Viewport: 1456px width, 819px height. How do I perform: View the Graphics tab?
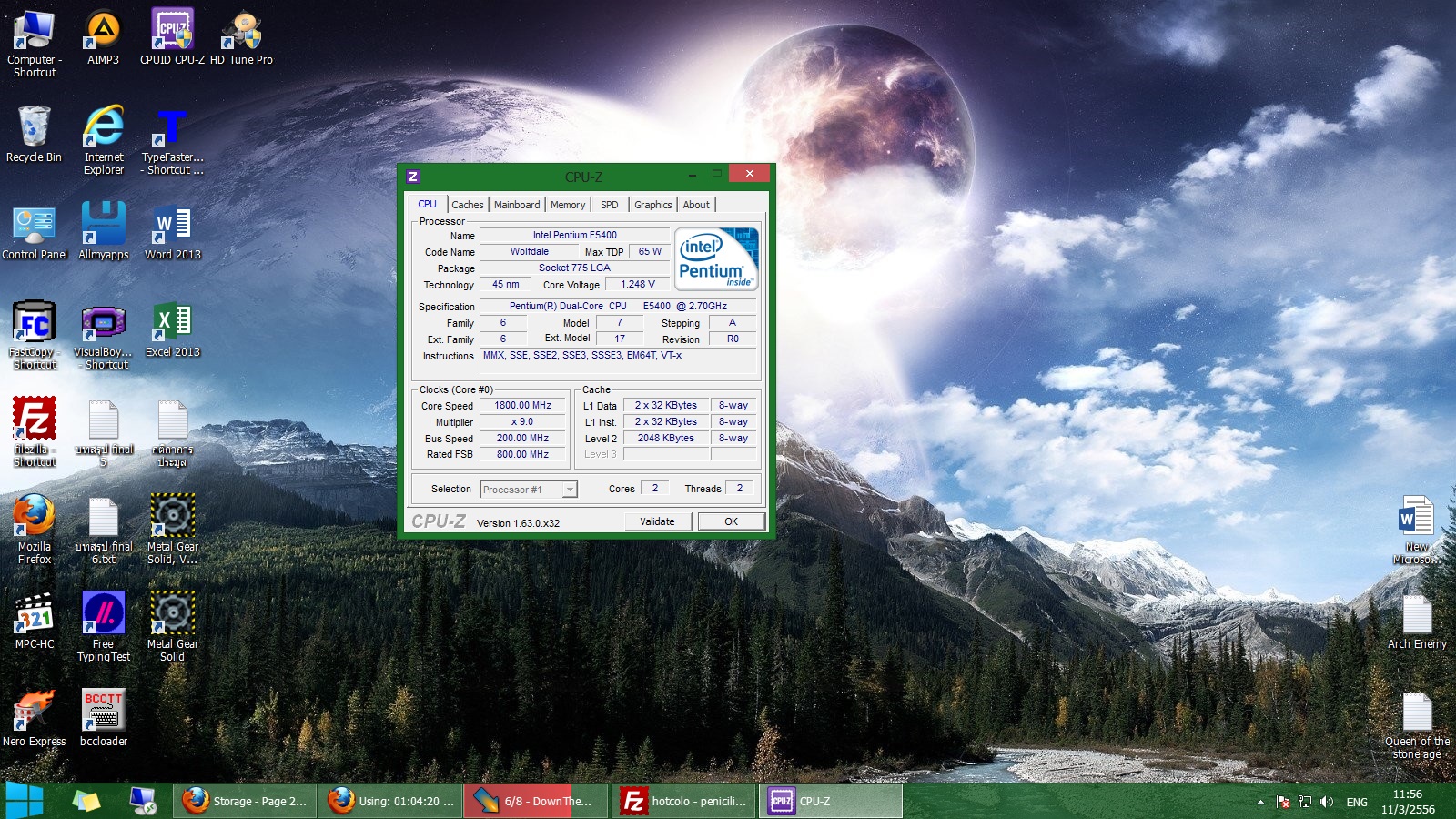[653, 205]
